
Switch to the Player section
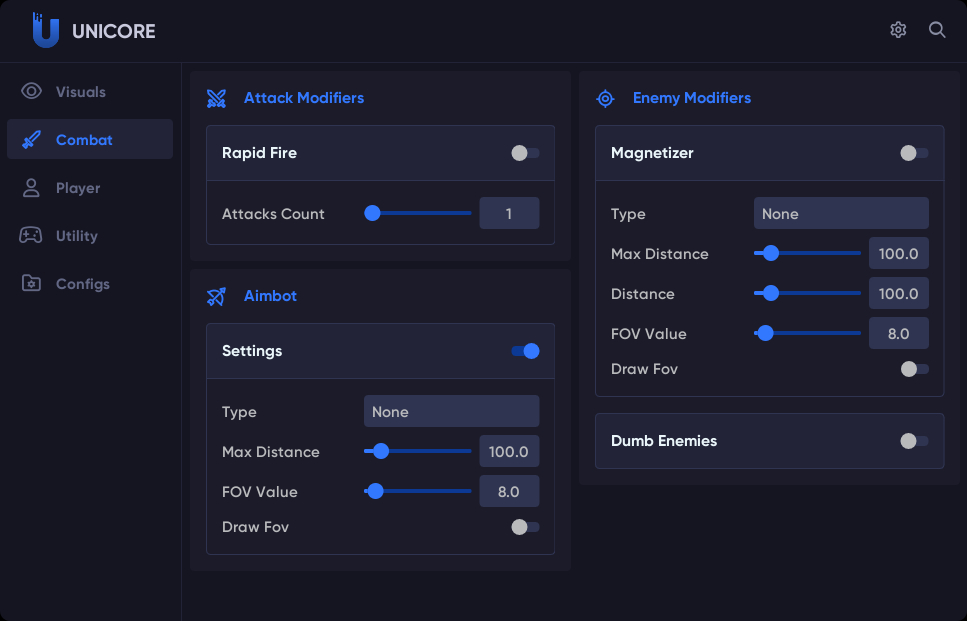click(x=80, y=187)
